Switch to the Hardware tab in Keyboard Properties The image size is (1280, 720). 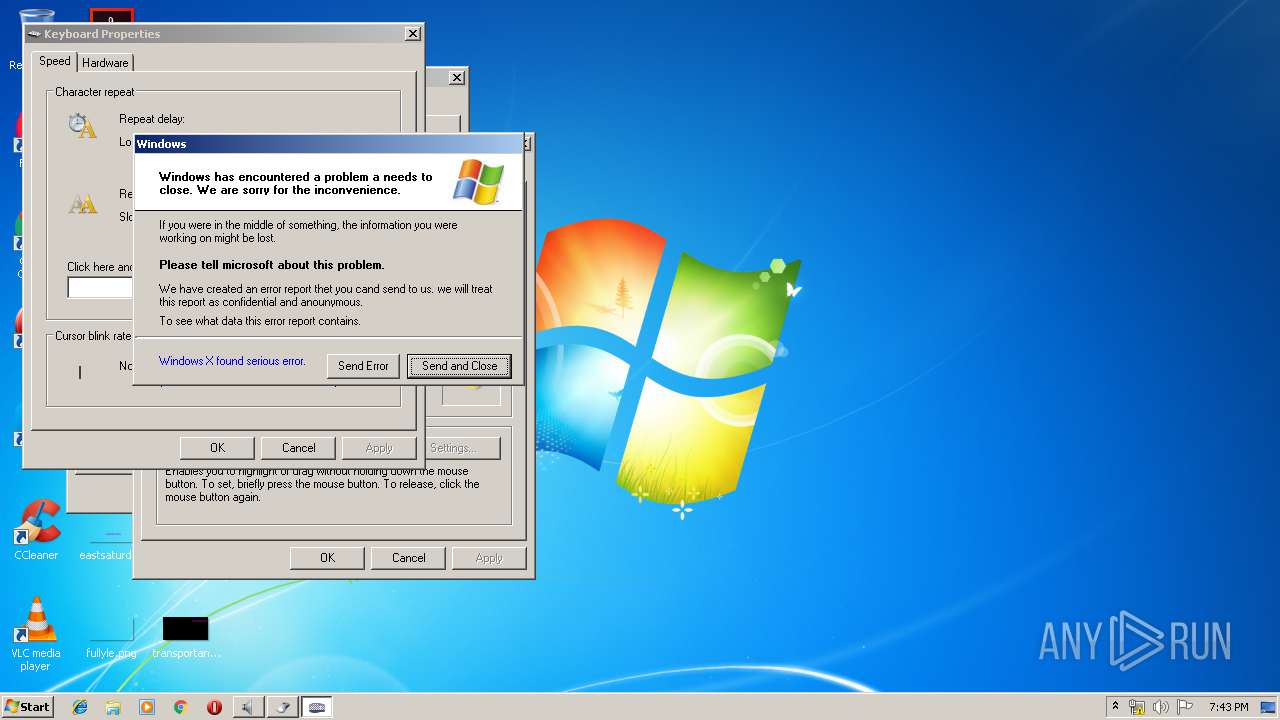pyautogui.click(x=105, y=63)
